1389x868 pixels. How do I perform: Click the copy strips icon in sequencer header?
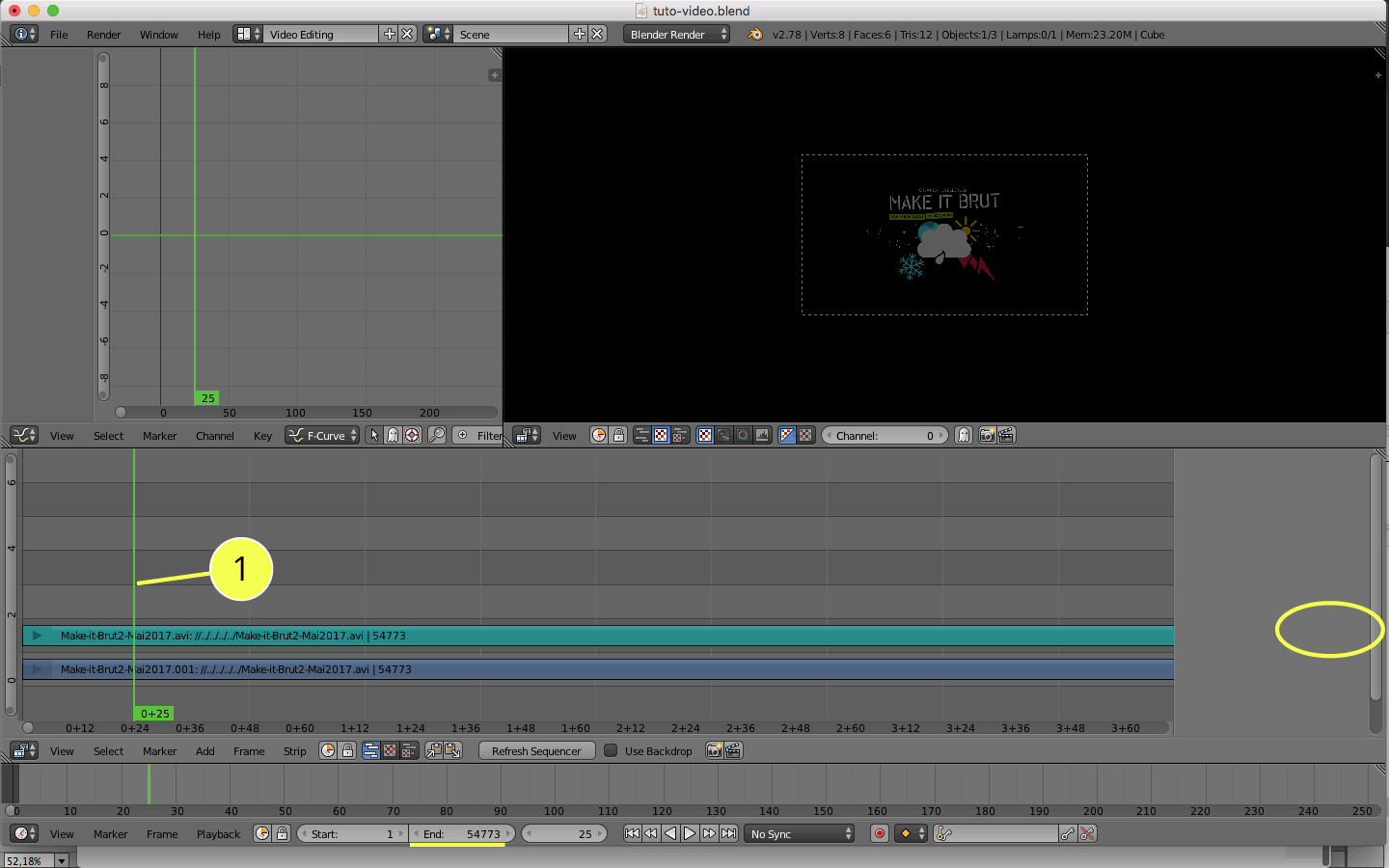tap(433, 750)
